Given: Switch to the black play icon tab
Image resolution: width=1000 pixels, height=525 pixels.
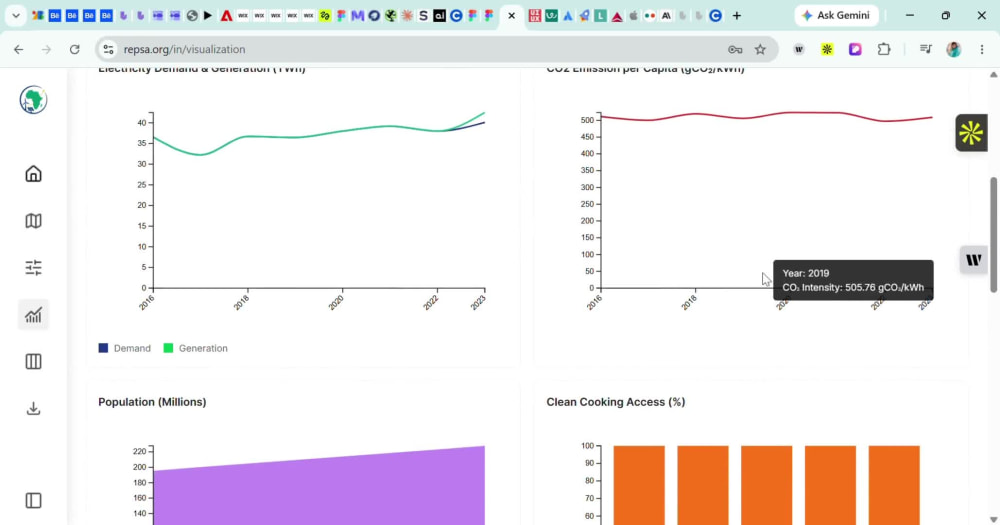Looking at the screenshot, I should click(x=208, y=15).
